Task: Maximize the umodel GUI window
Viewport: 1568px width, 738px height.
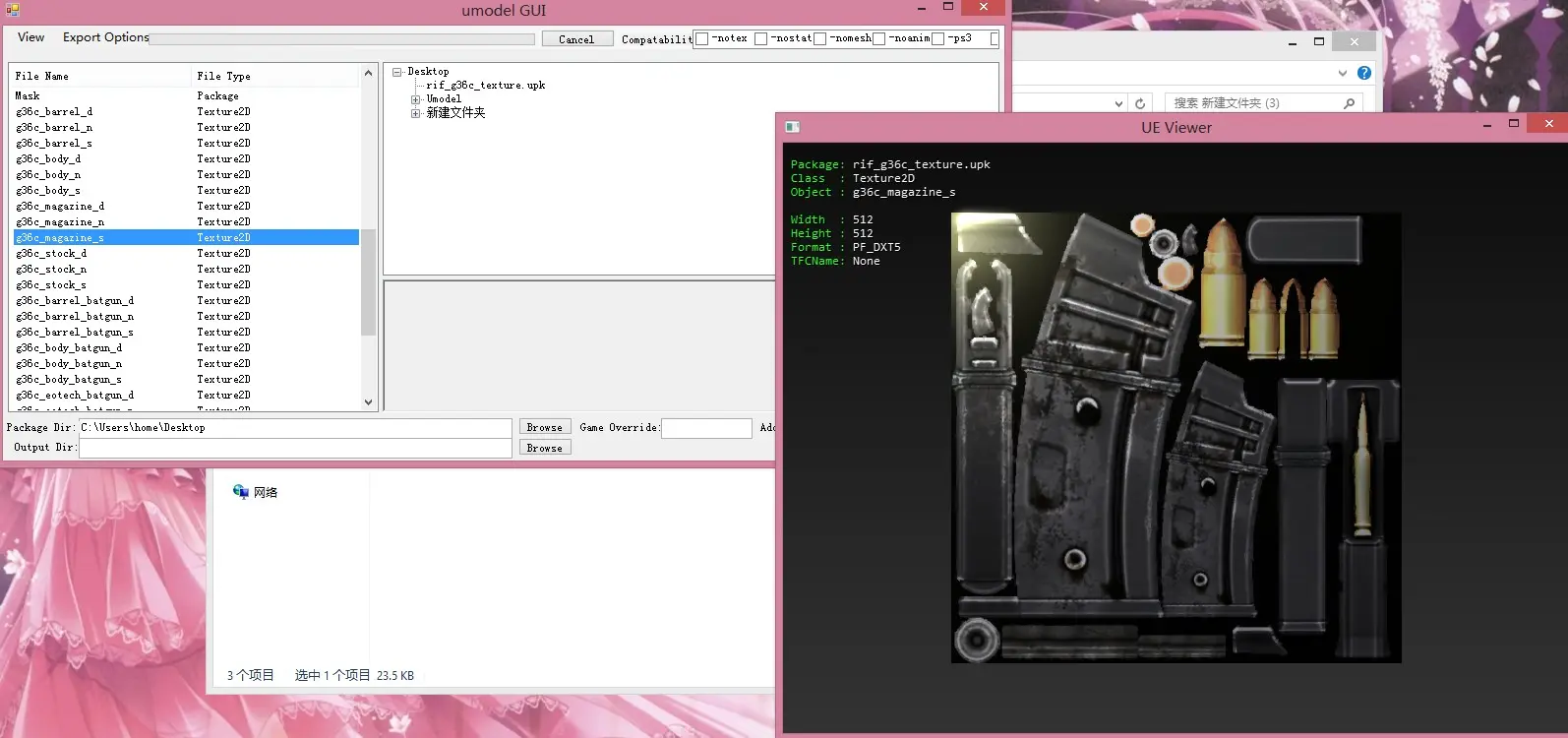Action: click(948, 7)
